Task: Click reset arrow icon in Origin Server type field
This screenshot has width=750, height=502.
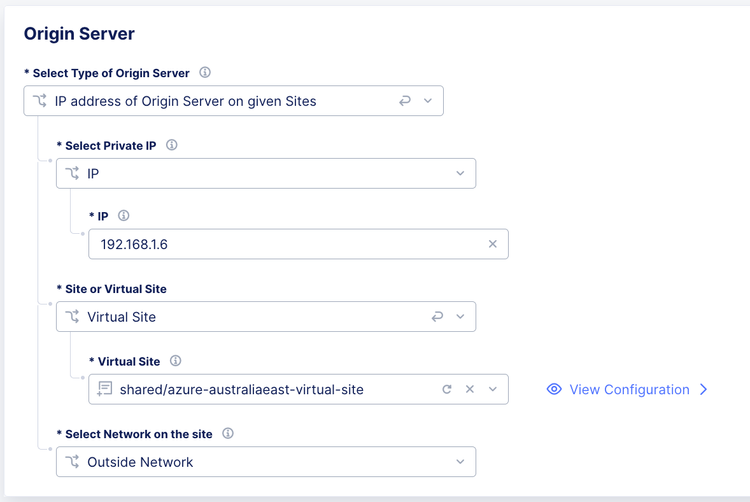Action: pos(405,101)
